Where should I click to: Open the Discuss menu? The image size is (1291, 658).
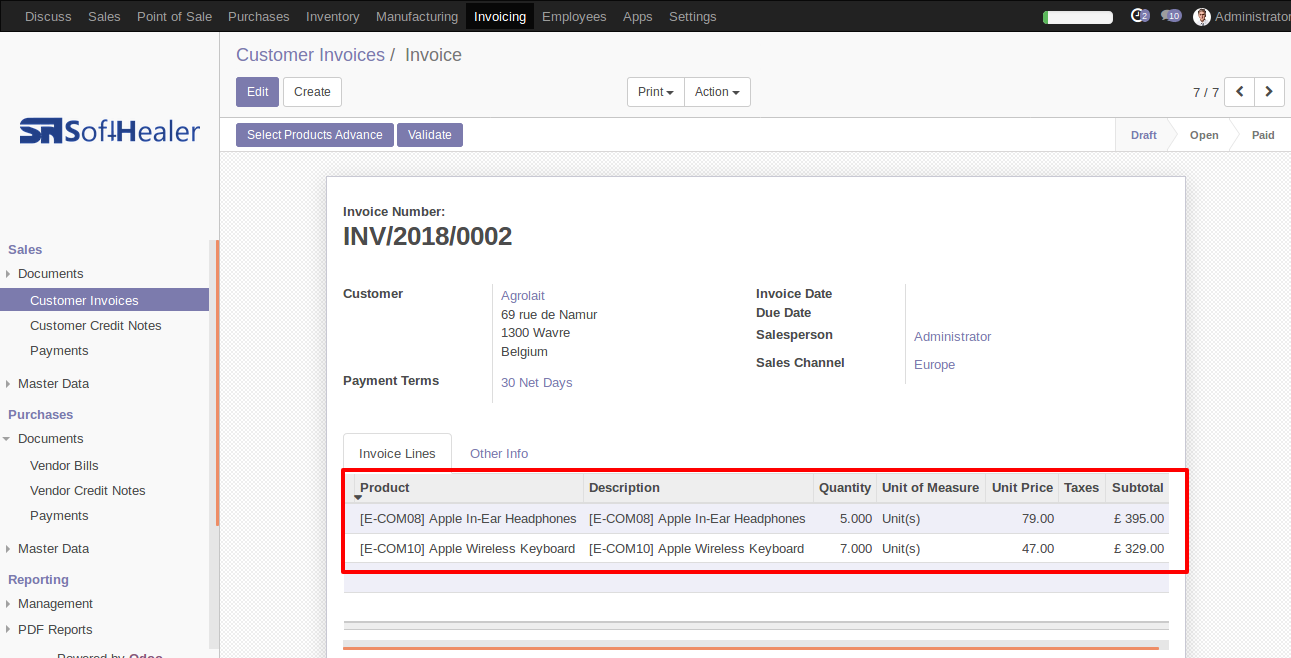[48, 17]
